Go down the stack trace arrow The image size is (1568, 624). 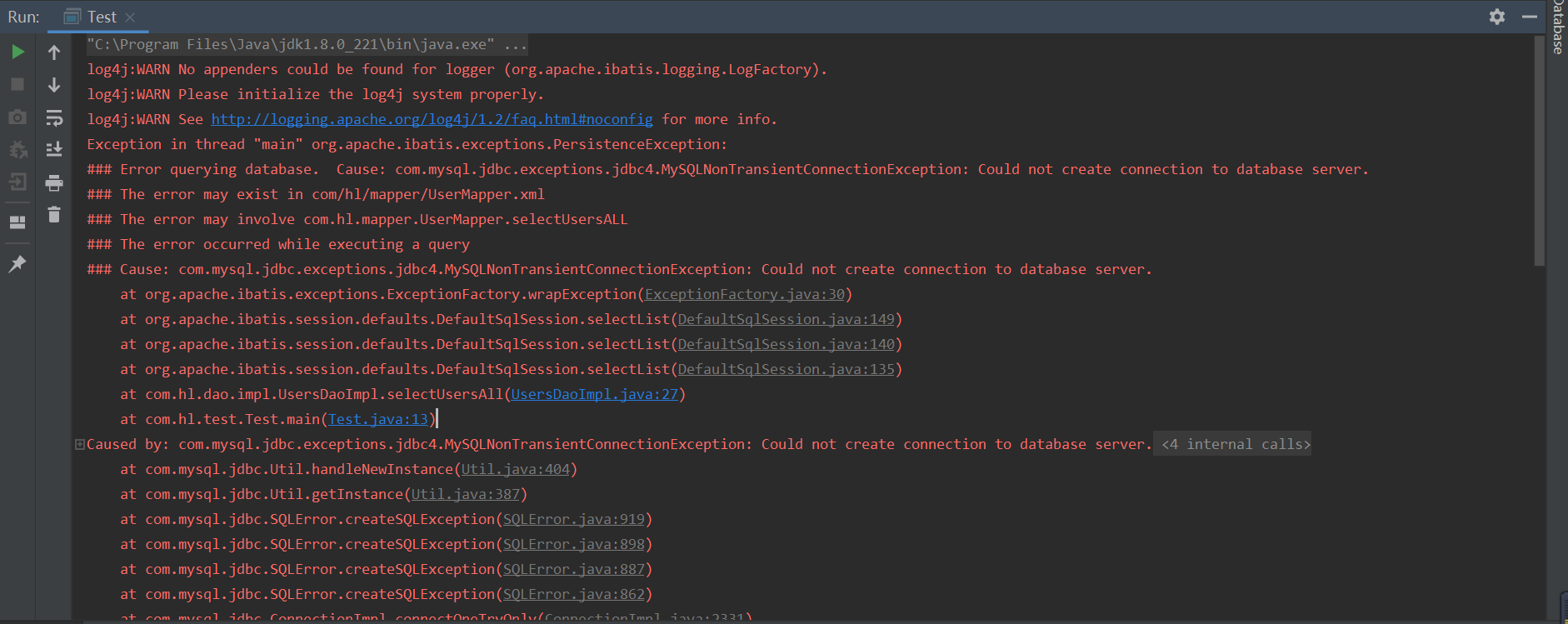pyautogui.click(x=54, y=85)
